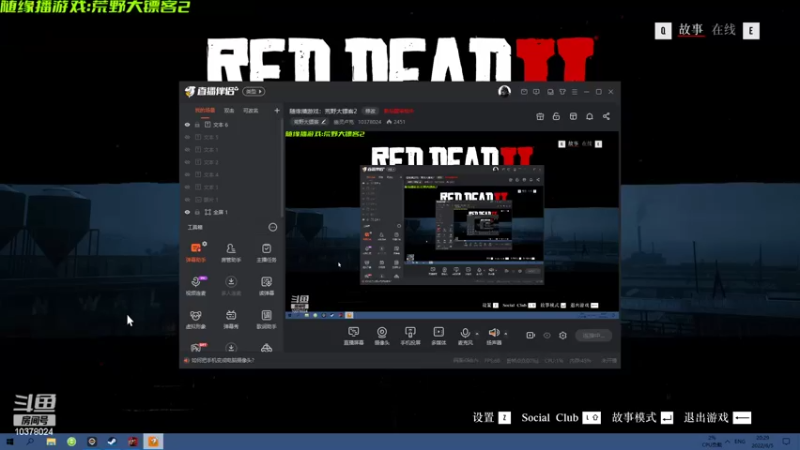The image size is (800, 450).
Task: Add the 摄像头 camera source
Action: coord(382,336)
